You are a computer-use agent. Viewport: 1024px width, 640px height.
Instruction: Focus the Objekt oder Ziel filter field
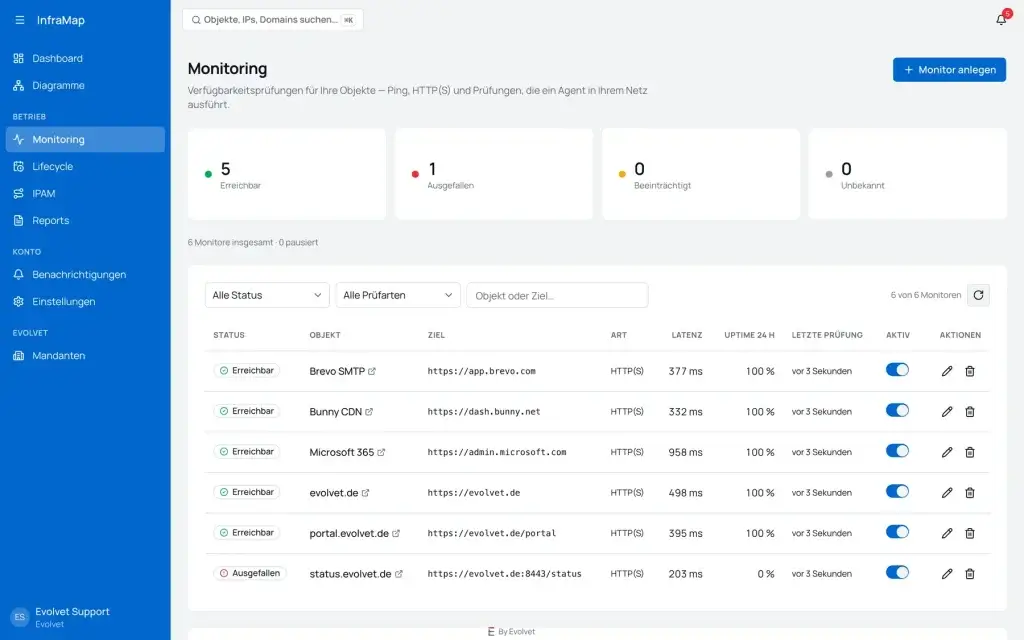[x=557, y=295]
